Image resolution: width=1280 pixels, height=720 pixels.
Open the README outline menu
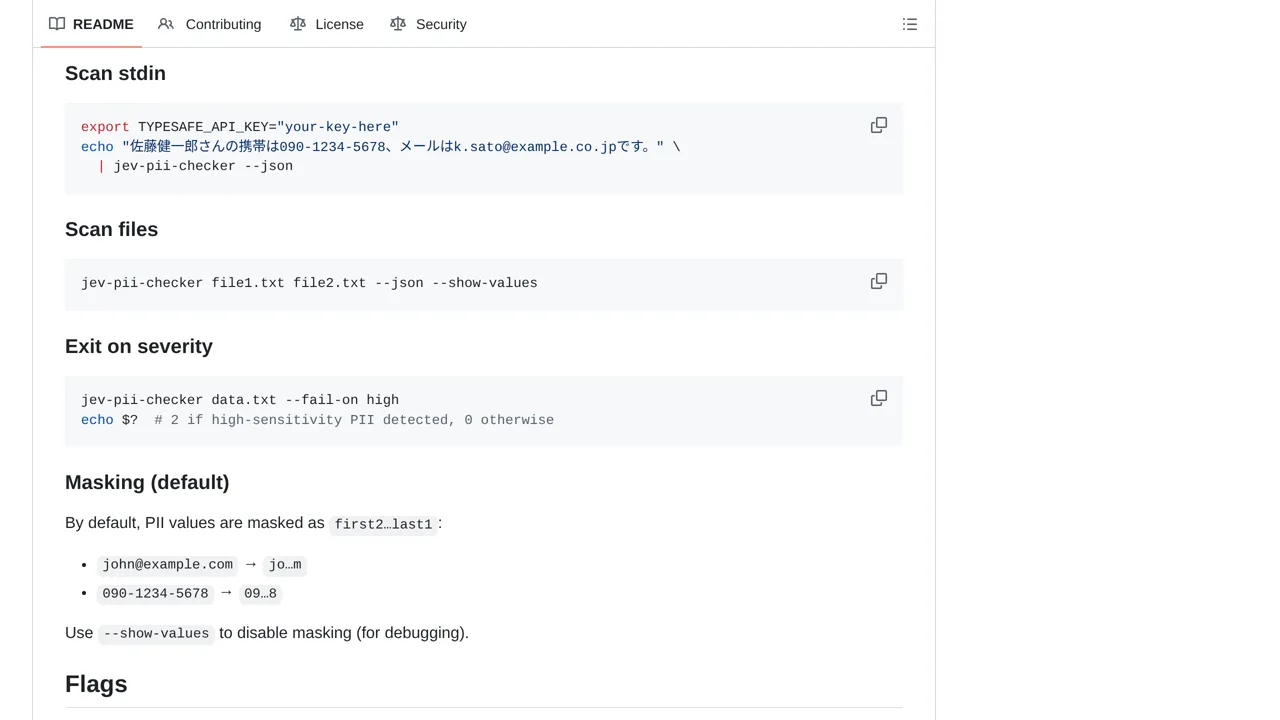click(x=910, y=24)
